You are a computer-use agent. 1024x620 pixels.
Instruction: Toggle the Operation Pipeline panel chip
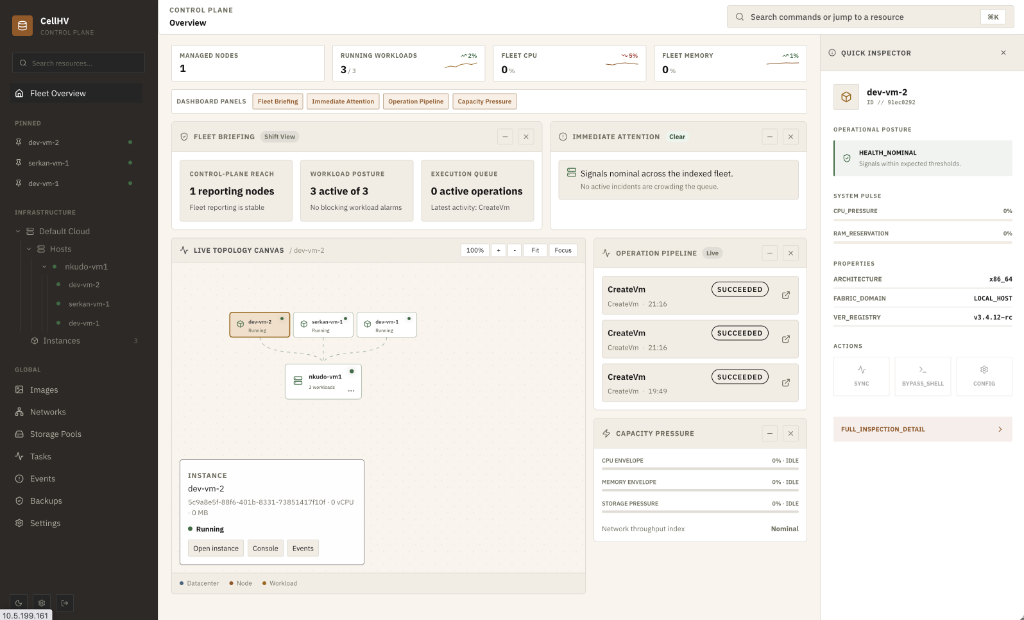[x=415, y=101]
